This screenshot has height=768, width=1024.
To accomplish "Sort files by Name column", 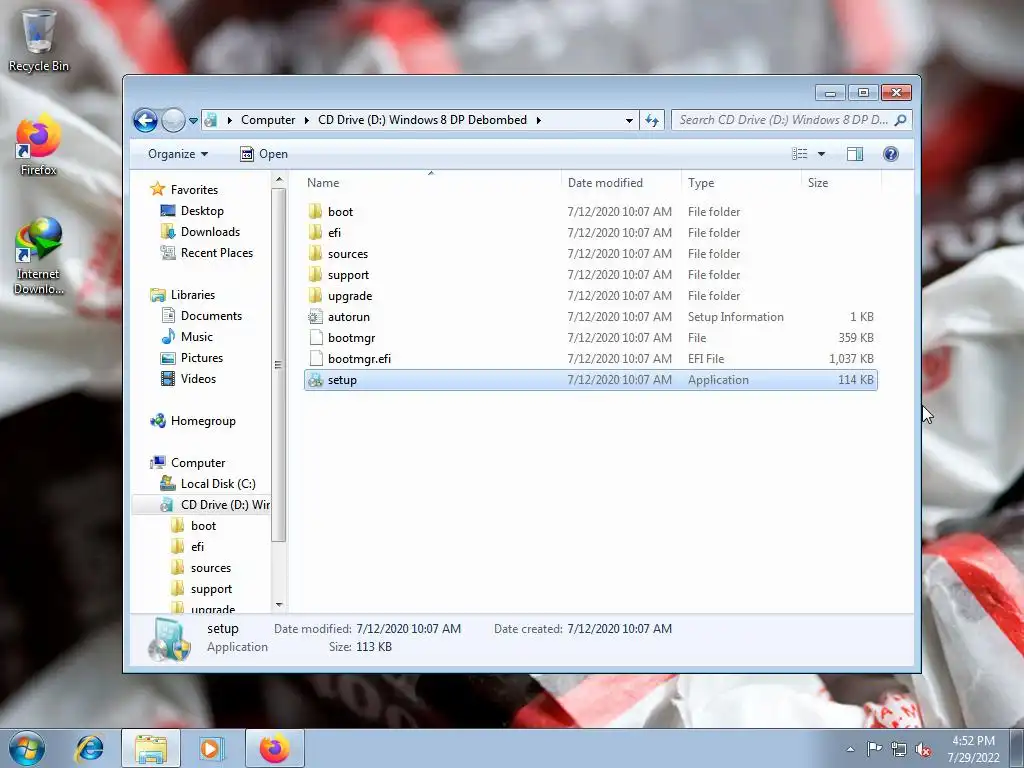I will 430,183.
